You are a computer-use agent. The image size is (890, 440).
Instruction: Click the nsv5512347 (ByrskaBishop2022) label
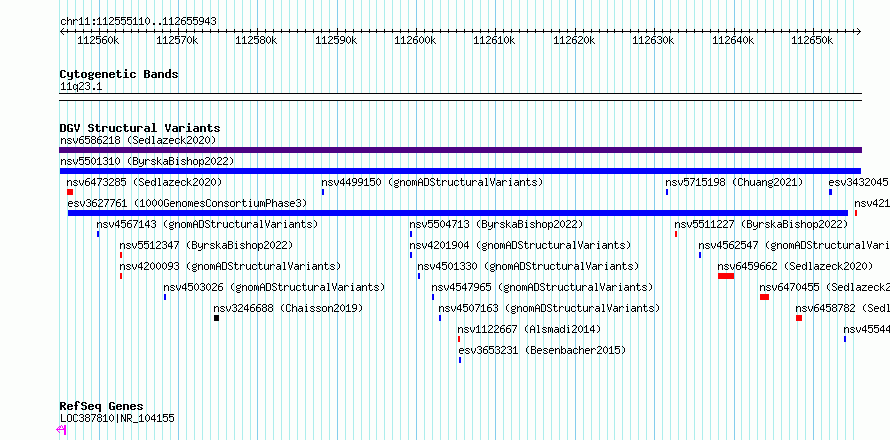(x=206, y=245)
